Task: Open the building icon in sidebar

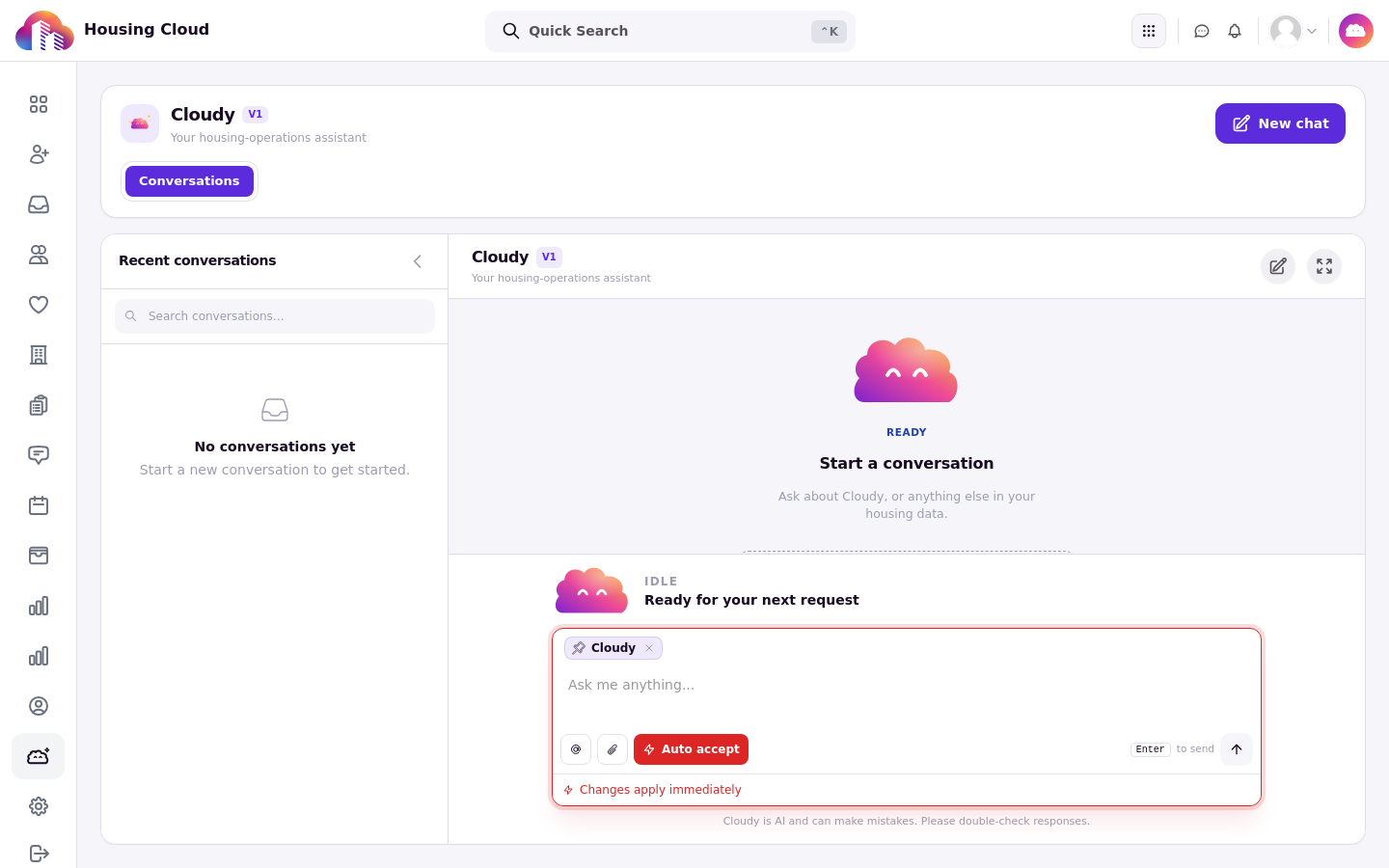Action: 39,355
